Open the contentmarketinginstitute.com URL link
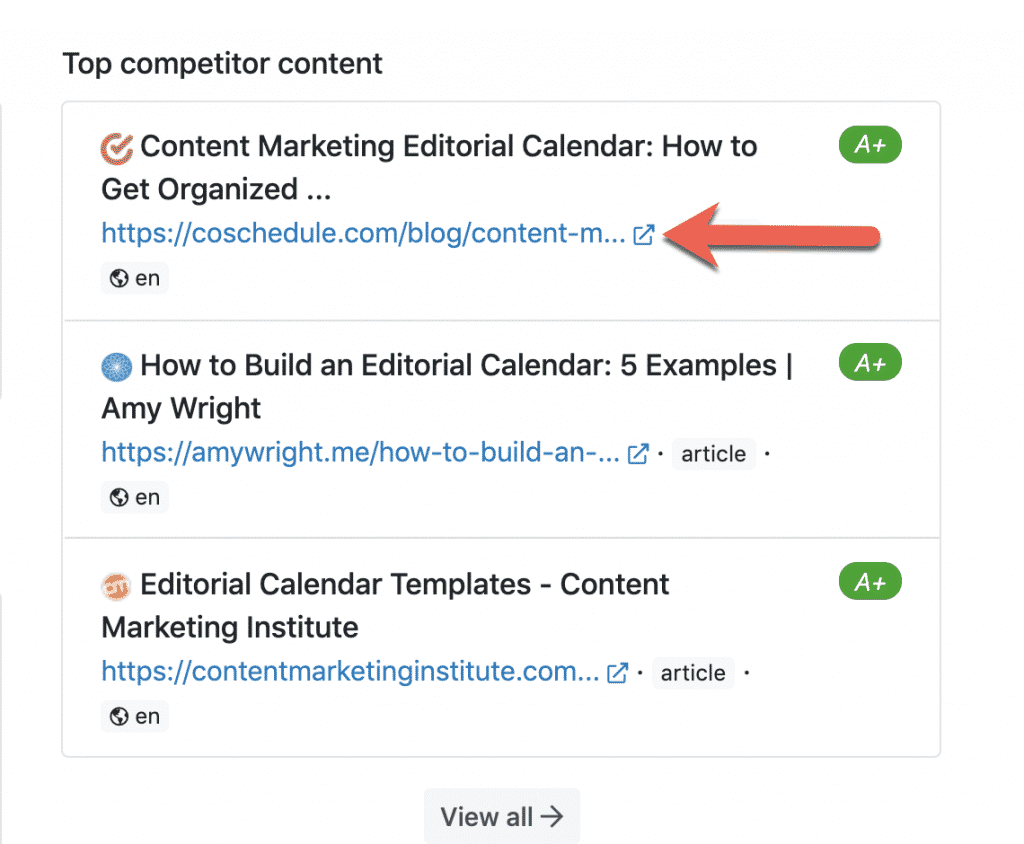The image size is (1024, 844). click(350, 672)
